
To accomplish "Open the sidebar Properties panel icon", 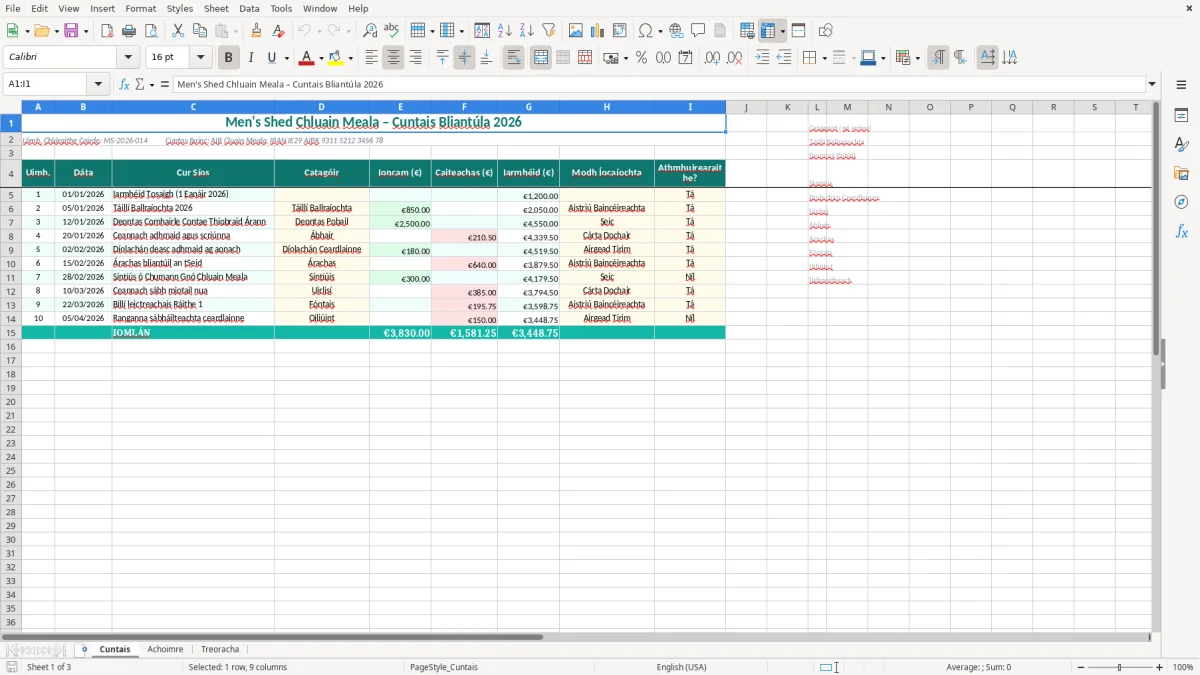I will click(1181, 116).
